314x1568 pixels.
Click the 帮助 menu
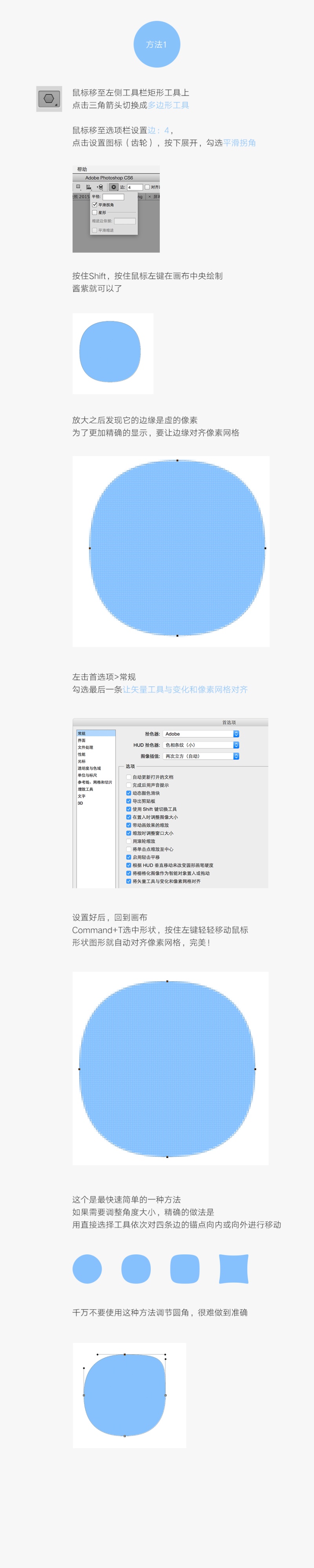[x=82, y=169]
